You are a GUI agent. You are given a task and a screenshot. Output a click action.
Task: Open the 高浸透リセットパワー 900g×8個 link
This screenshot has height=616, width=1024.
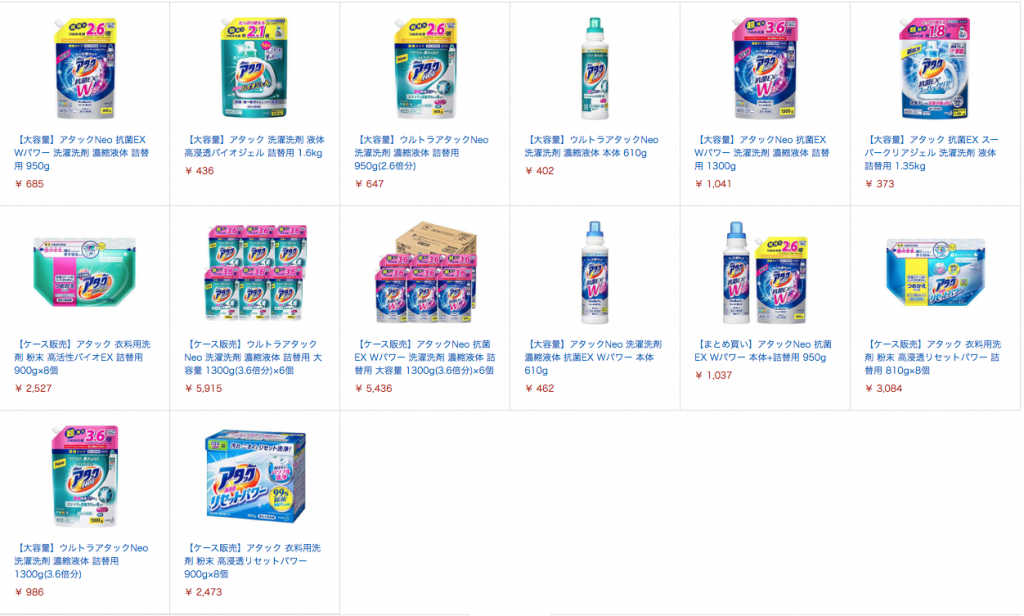253,560
